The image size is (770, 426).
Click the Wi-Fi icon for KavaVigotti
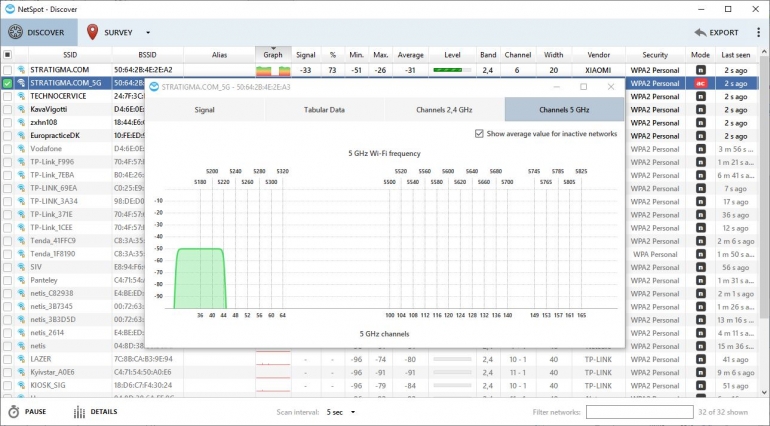click(x=21, y=110)
